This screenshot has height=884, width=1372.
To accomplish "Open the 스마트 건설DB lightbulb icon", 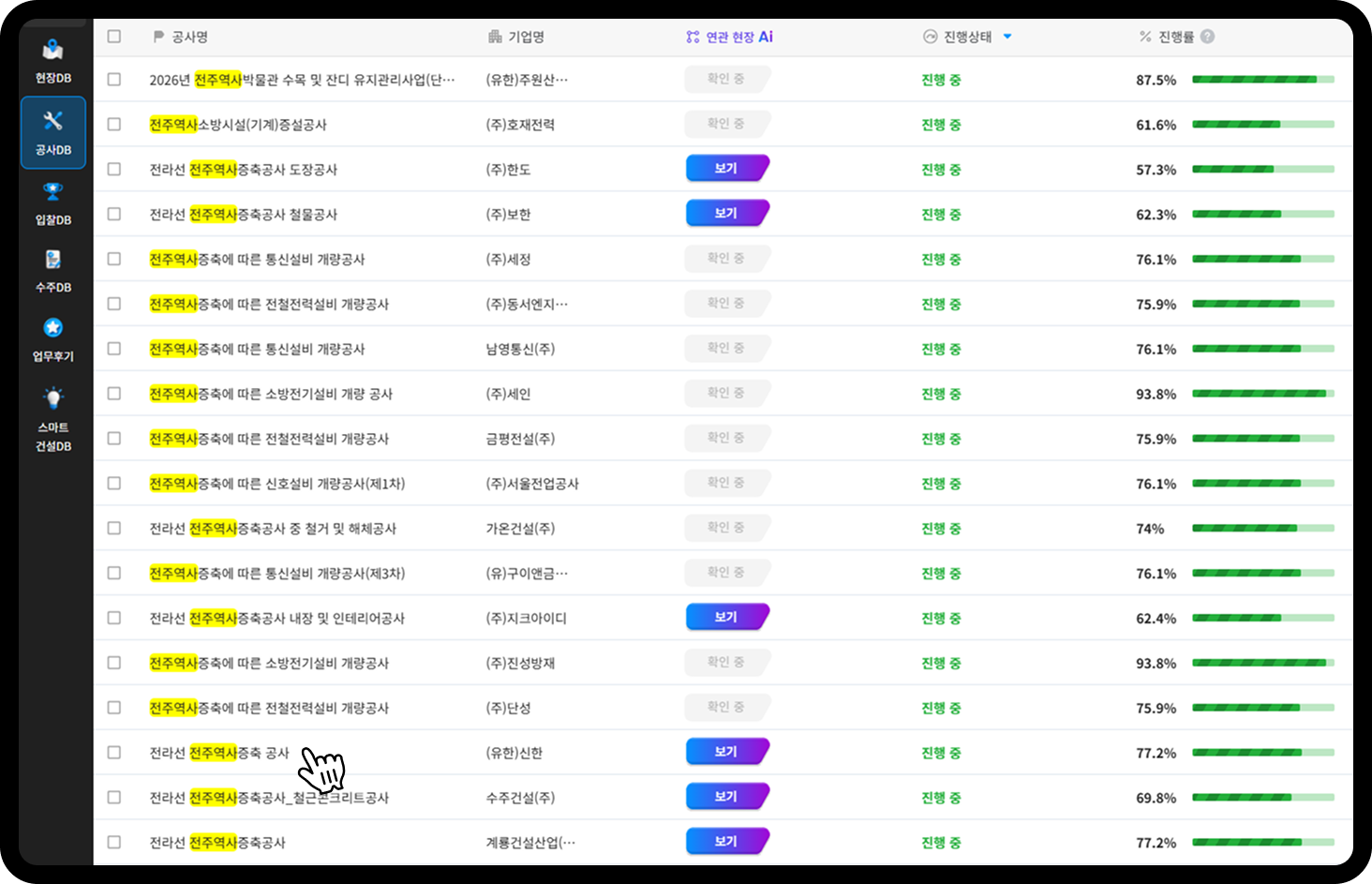I will click(53, 398).
